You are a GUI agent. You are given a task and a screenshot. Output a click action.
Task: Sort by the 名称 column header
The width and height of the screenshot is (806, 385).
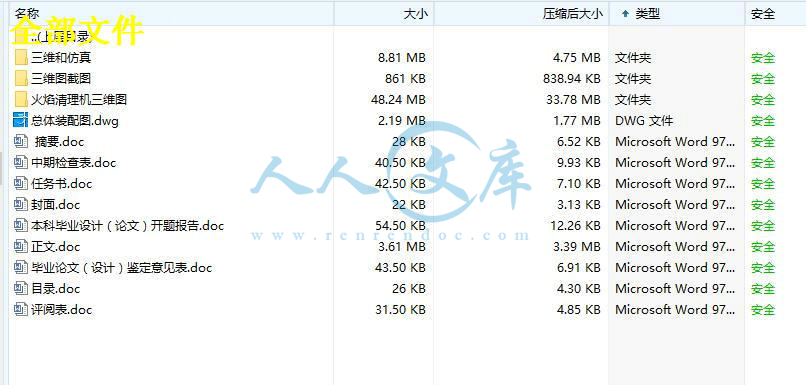(172, 13)
